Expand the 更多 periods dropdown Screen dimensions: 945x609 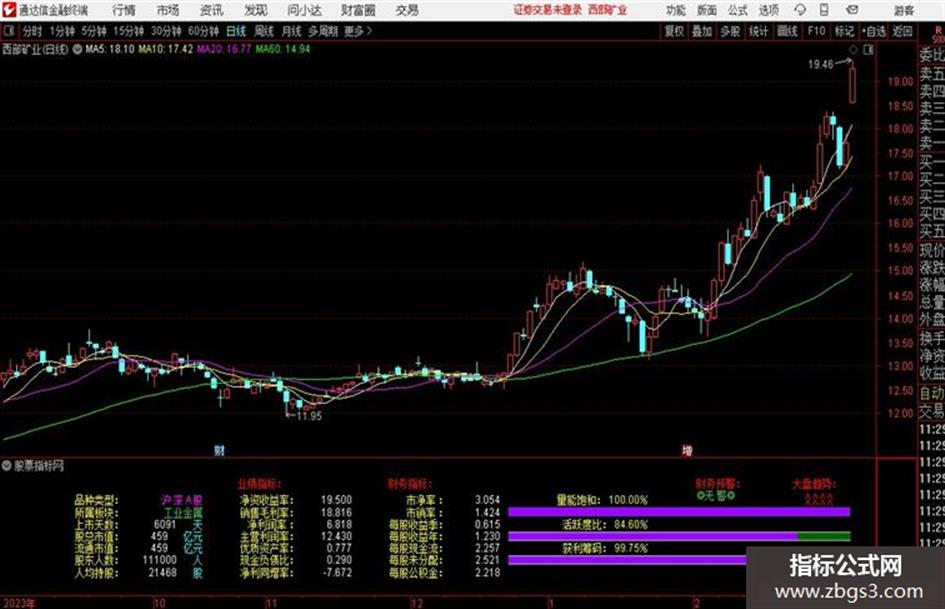358,31
